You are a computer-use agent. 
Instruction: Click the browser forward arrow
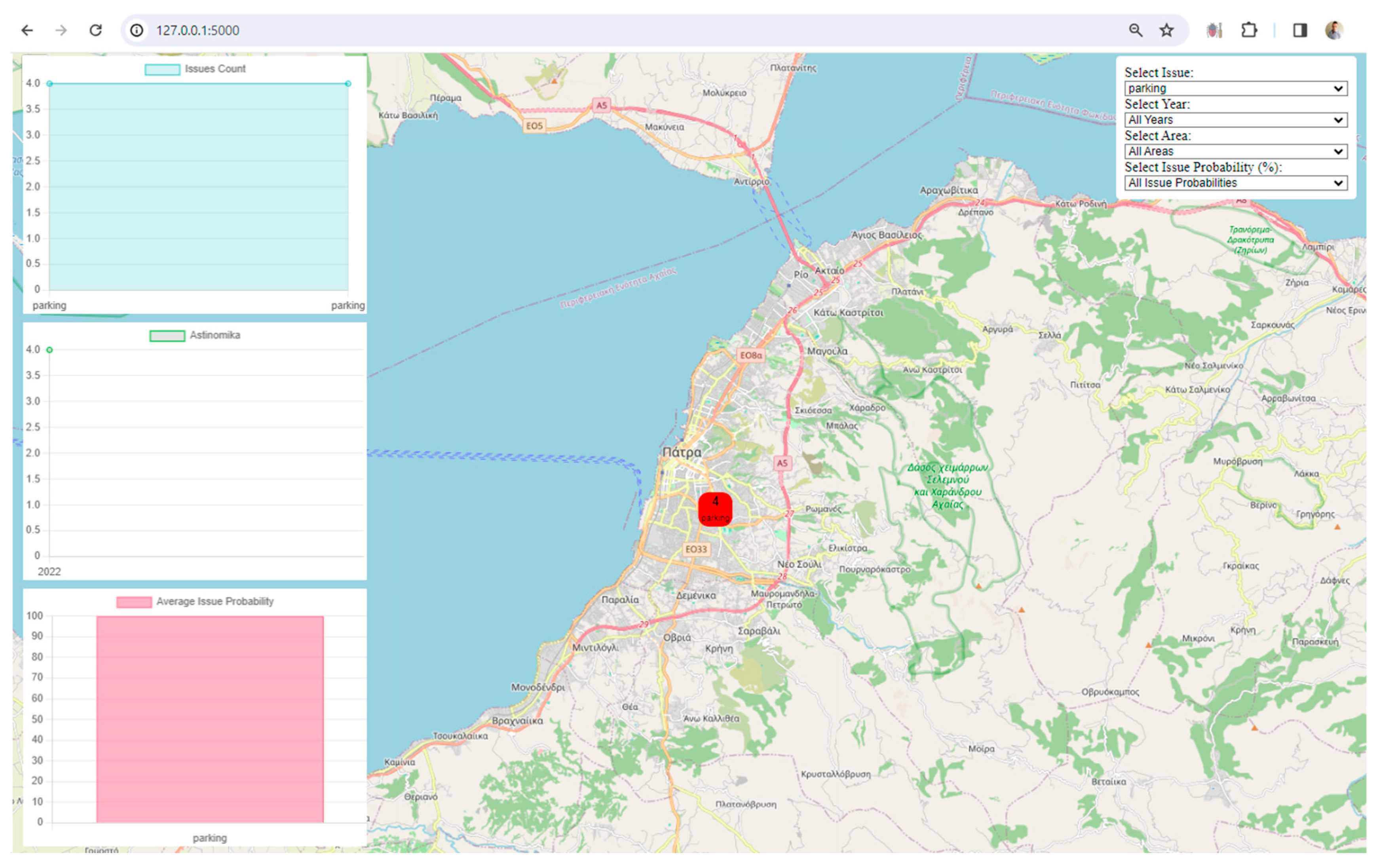pyautogui.click(x=61, y=30)
